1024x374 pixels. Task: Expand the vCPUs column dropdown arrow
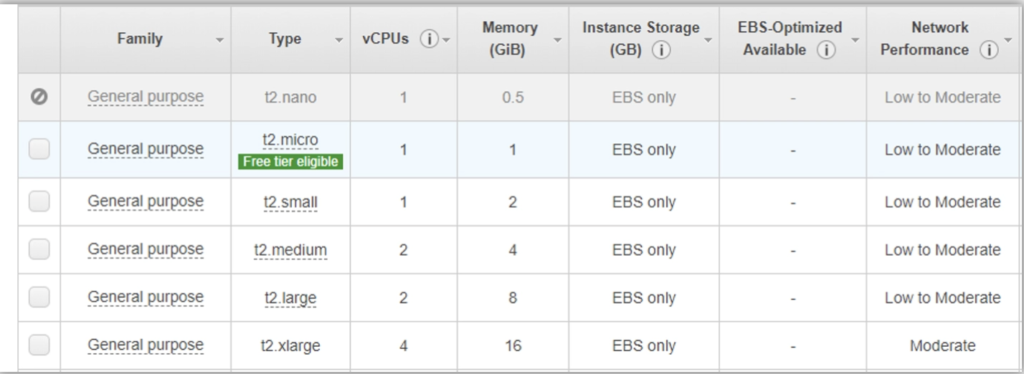(x=446, y=40)
